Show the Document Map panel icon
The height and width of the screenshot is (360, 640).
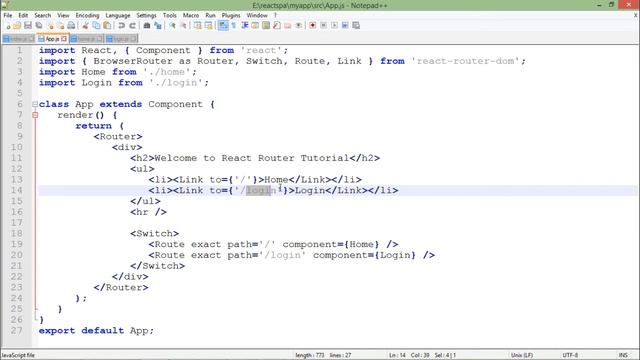266,25
